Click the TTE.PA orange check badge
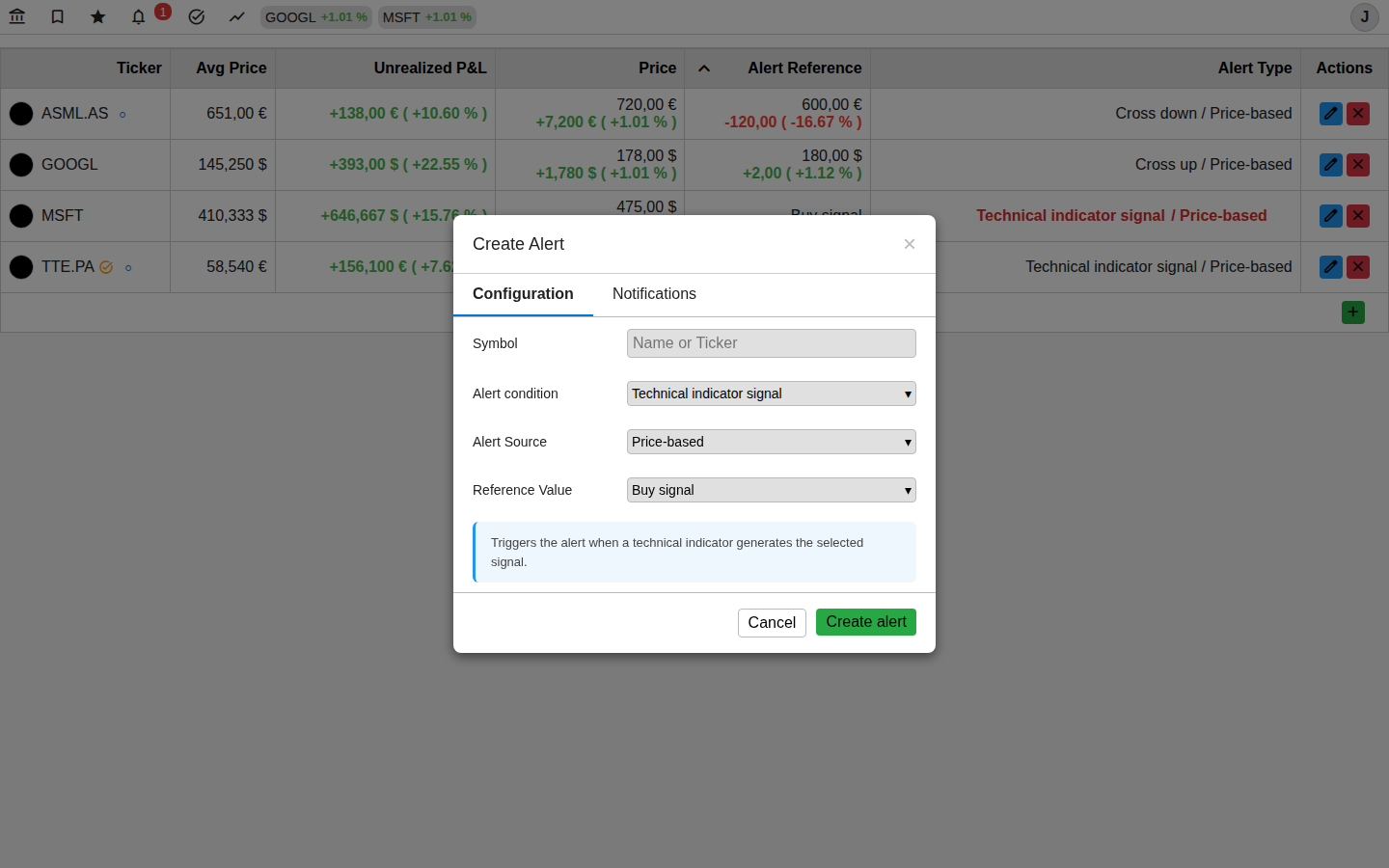The image size is (1389, 868). 106,267
